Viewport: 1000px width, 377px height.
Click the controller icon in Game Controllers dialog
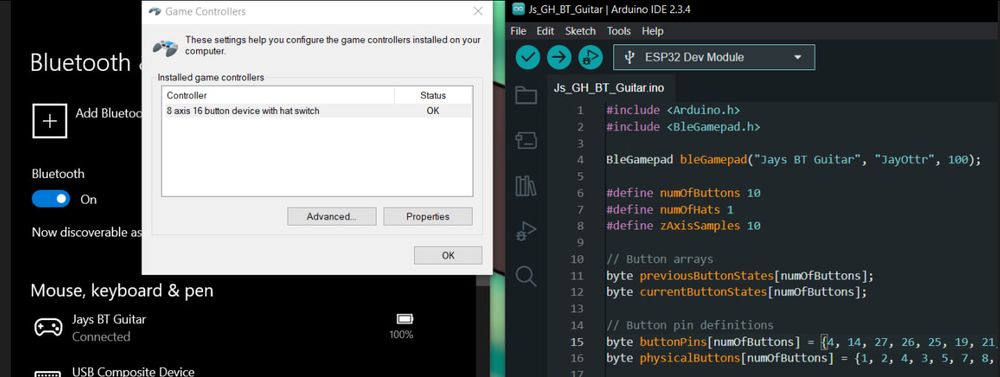(165, 48)
